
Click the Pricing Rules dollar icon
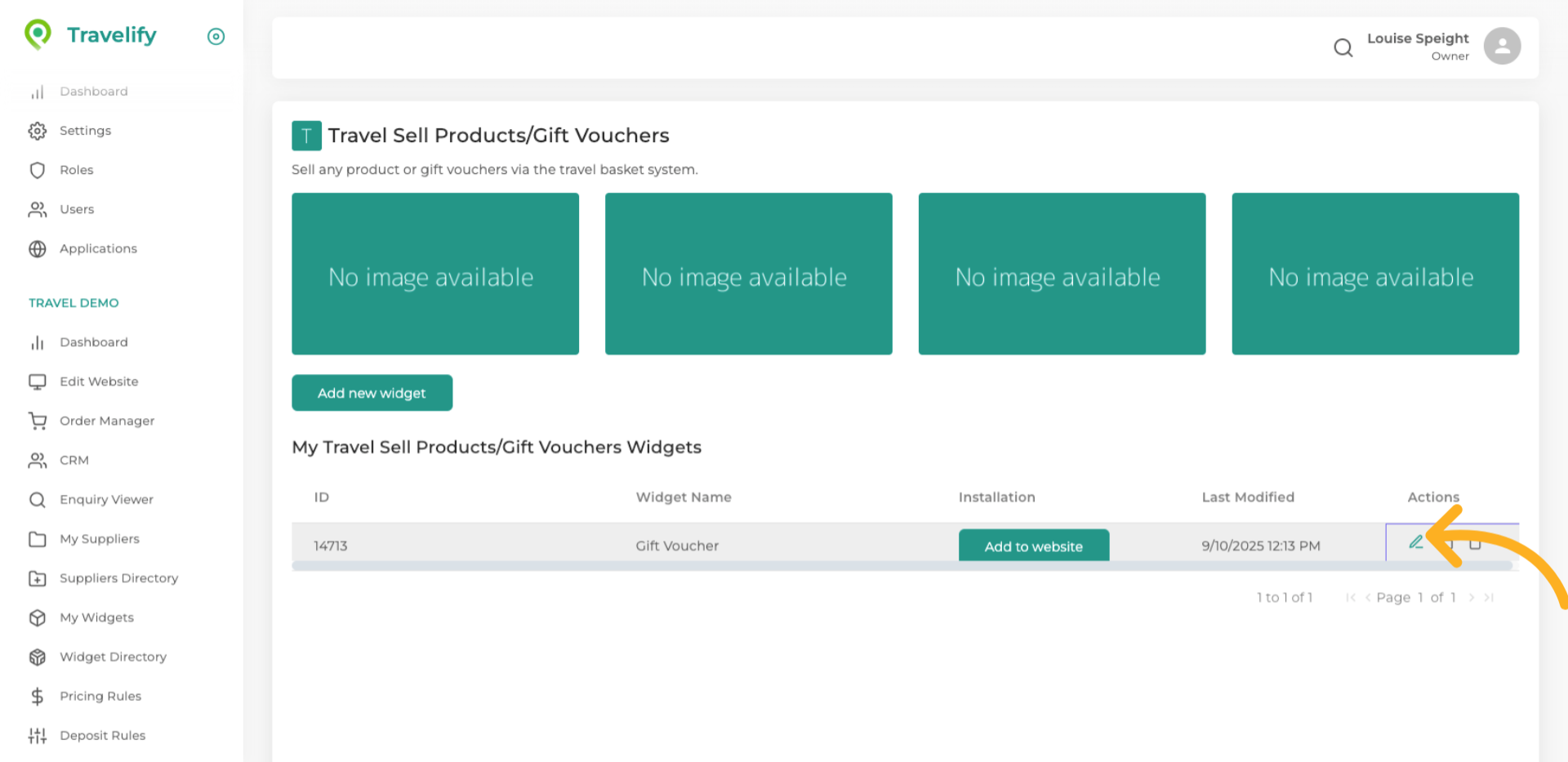[38, 696]
